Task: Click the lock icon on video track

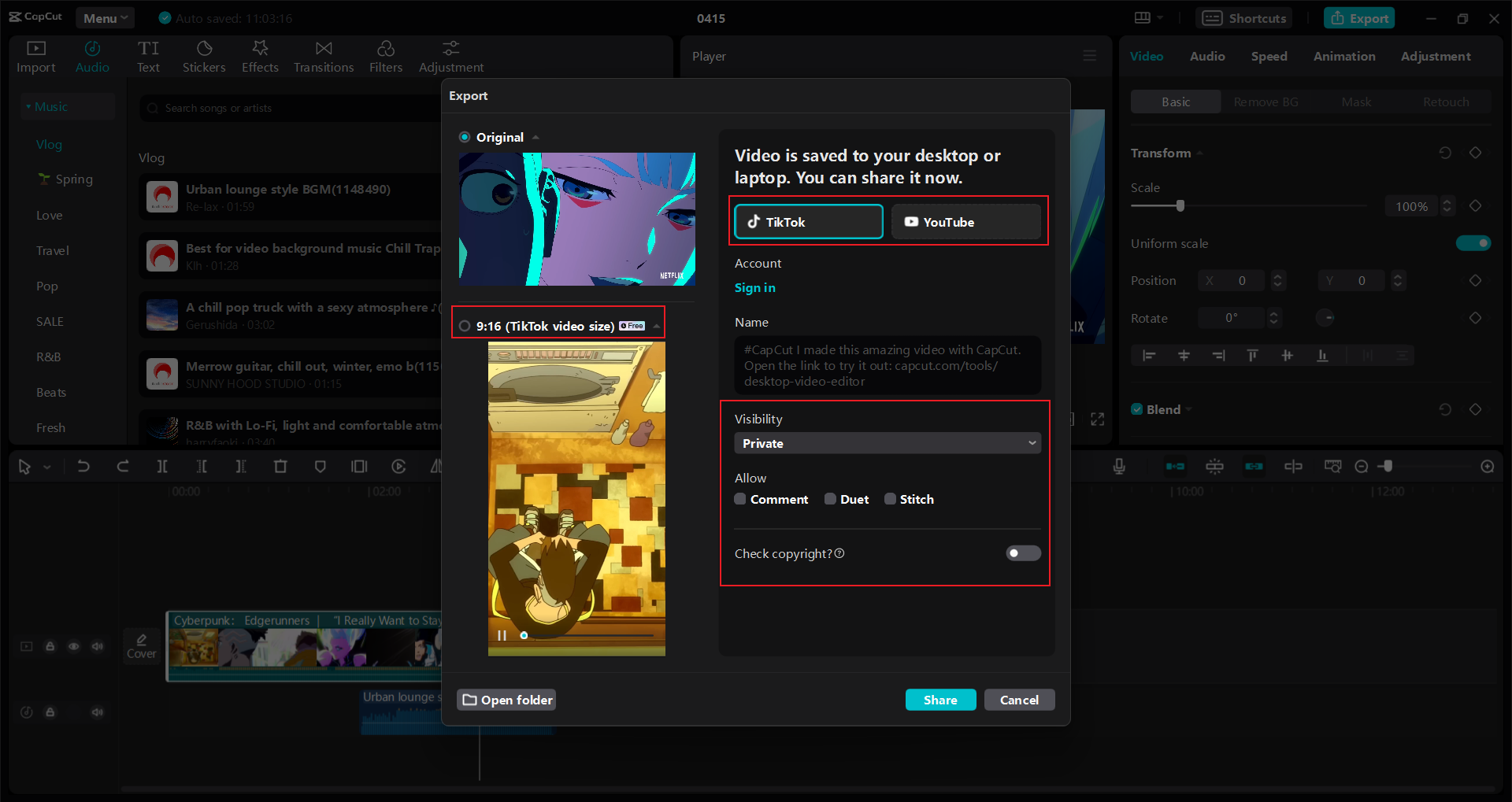Action: (50, 646)
